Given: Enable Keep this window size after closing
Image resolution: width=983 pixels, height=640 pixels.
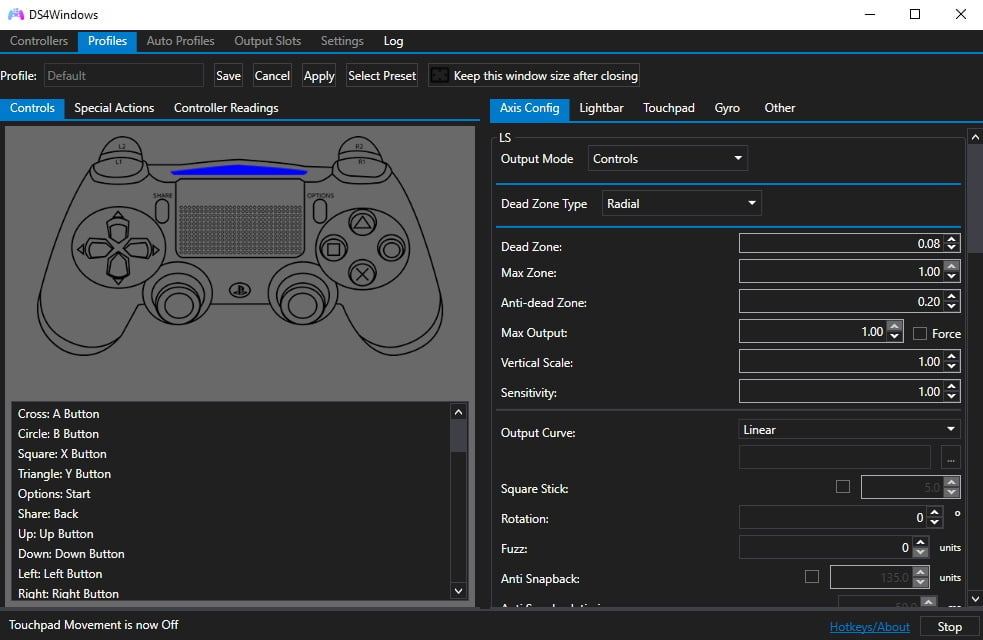Looking at the screenshot, I should (x=440, y=75).
